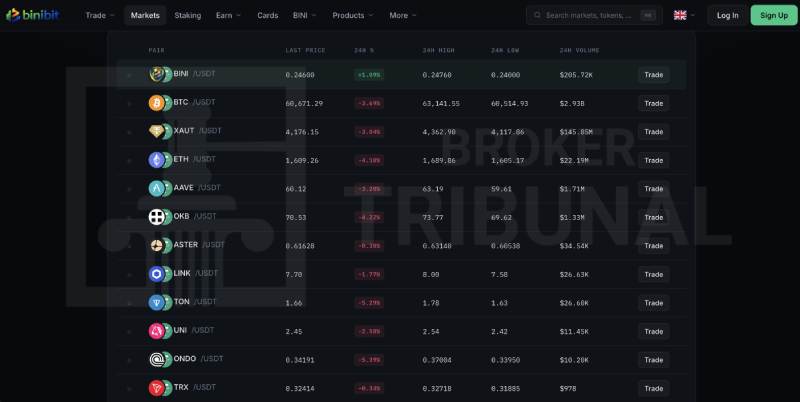Click the BINI coin icon

(157, 74)
